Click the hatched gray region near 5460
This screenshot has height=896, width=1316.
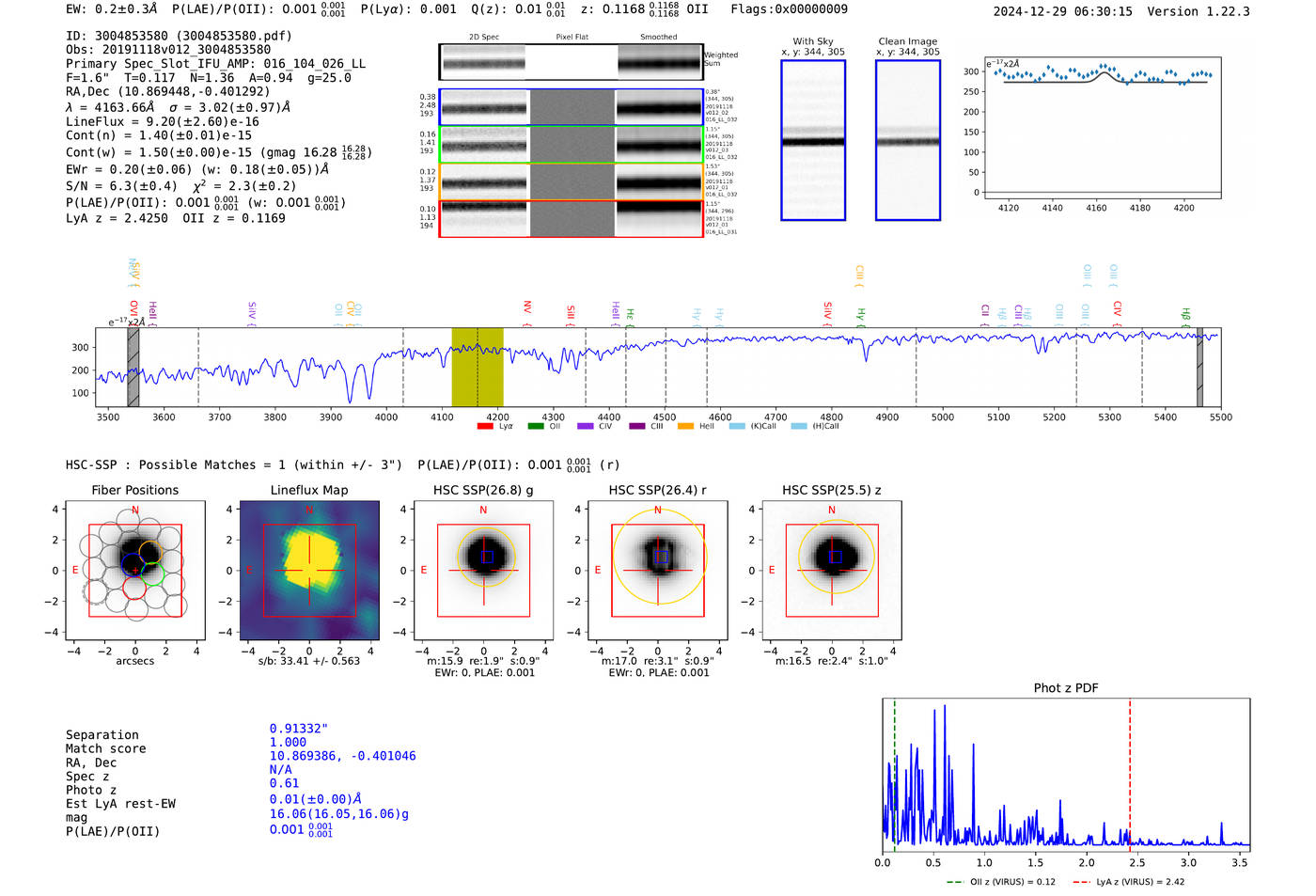click(x=1199, y=367)
